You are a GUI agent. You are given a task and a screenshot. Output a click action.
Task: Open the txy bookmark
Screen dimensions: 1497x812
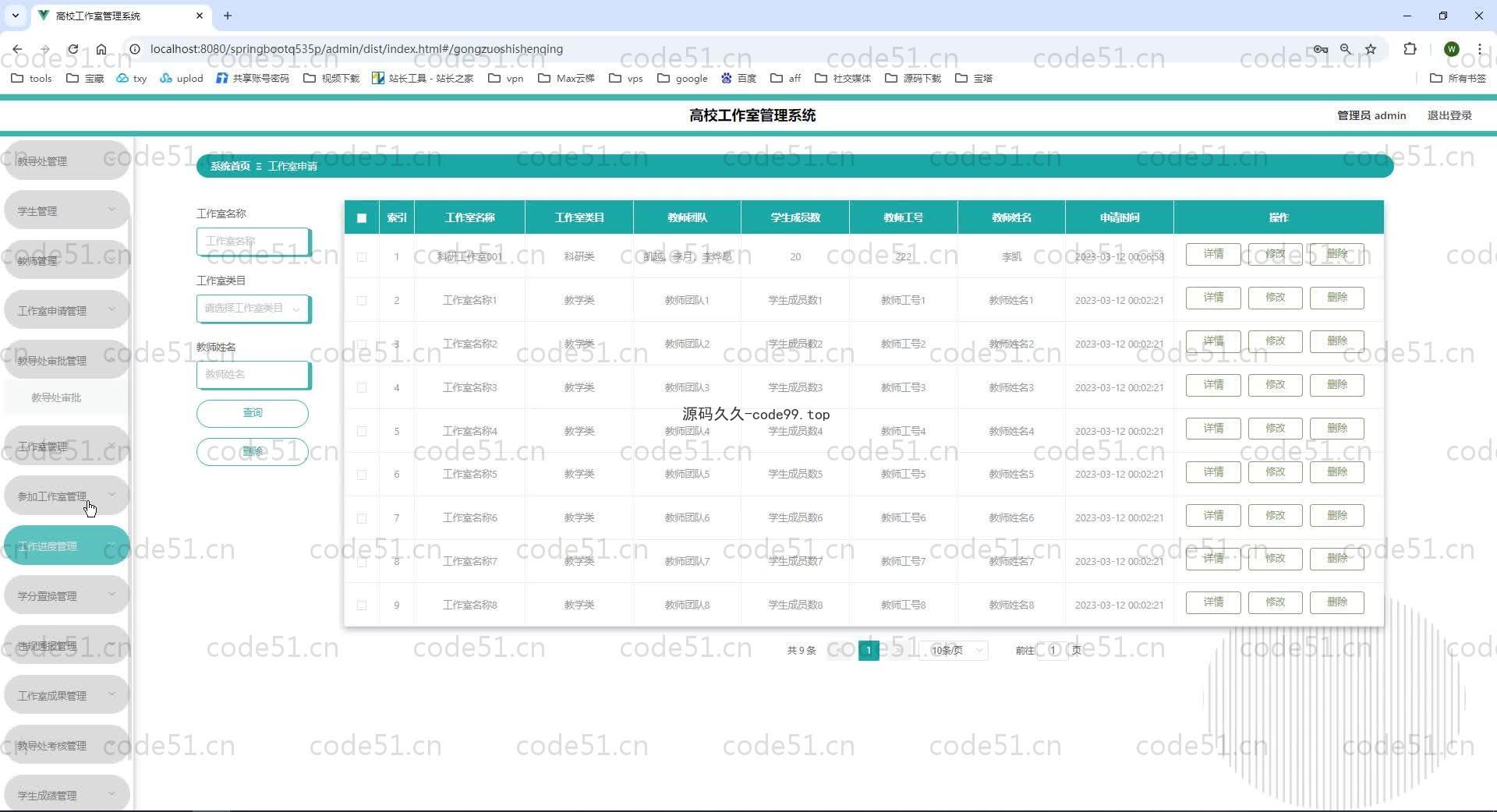coord(132,78)
